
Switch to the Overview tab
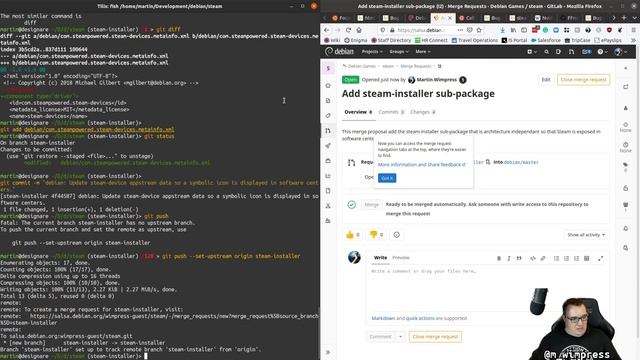pyautogui.click(x=358, y=112)
